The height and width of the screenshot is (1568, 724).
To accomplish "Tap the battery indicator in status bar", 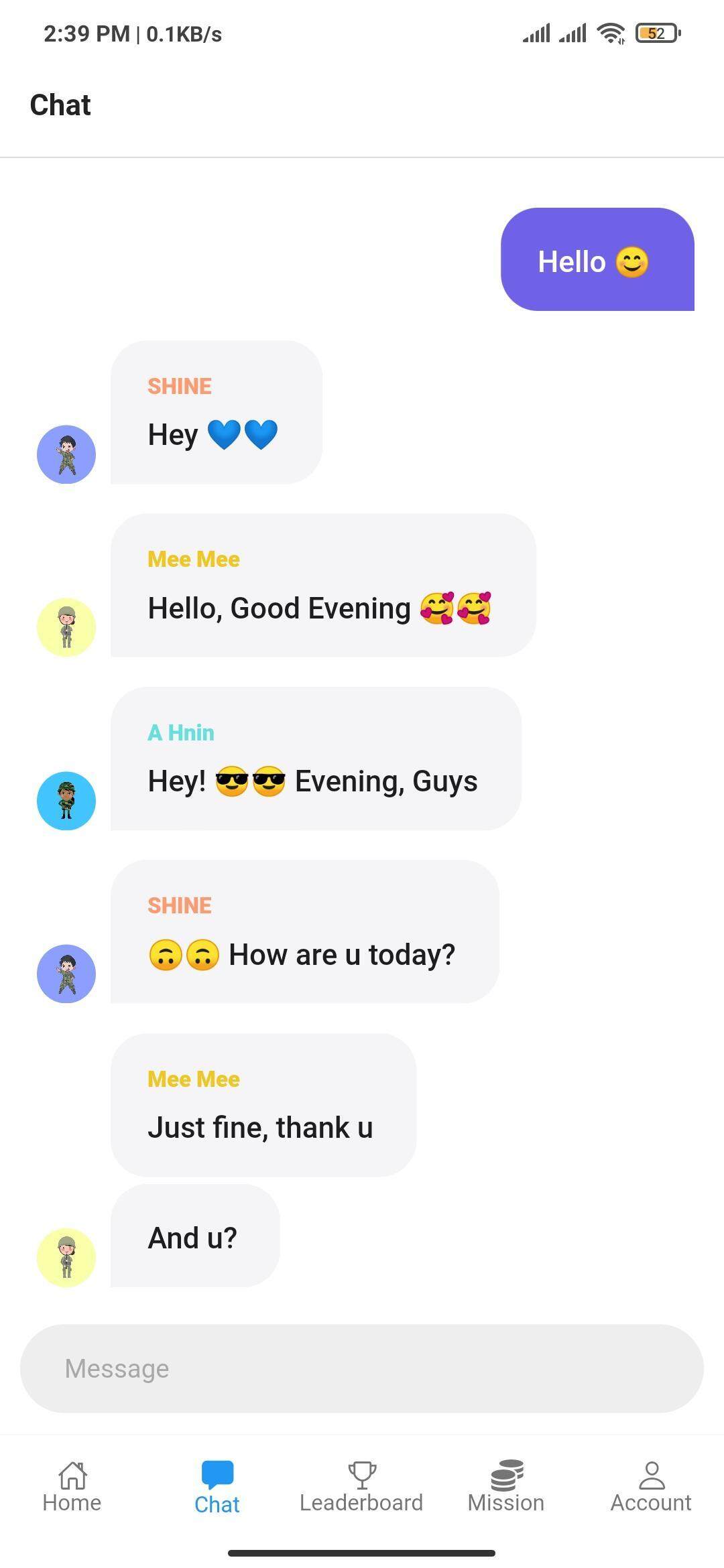I will tap(658, 33).
